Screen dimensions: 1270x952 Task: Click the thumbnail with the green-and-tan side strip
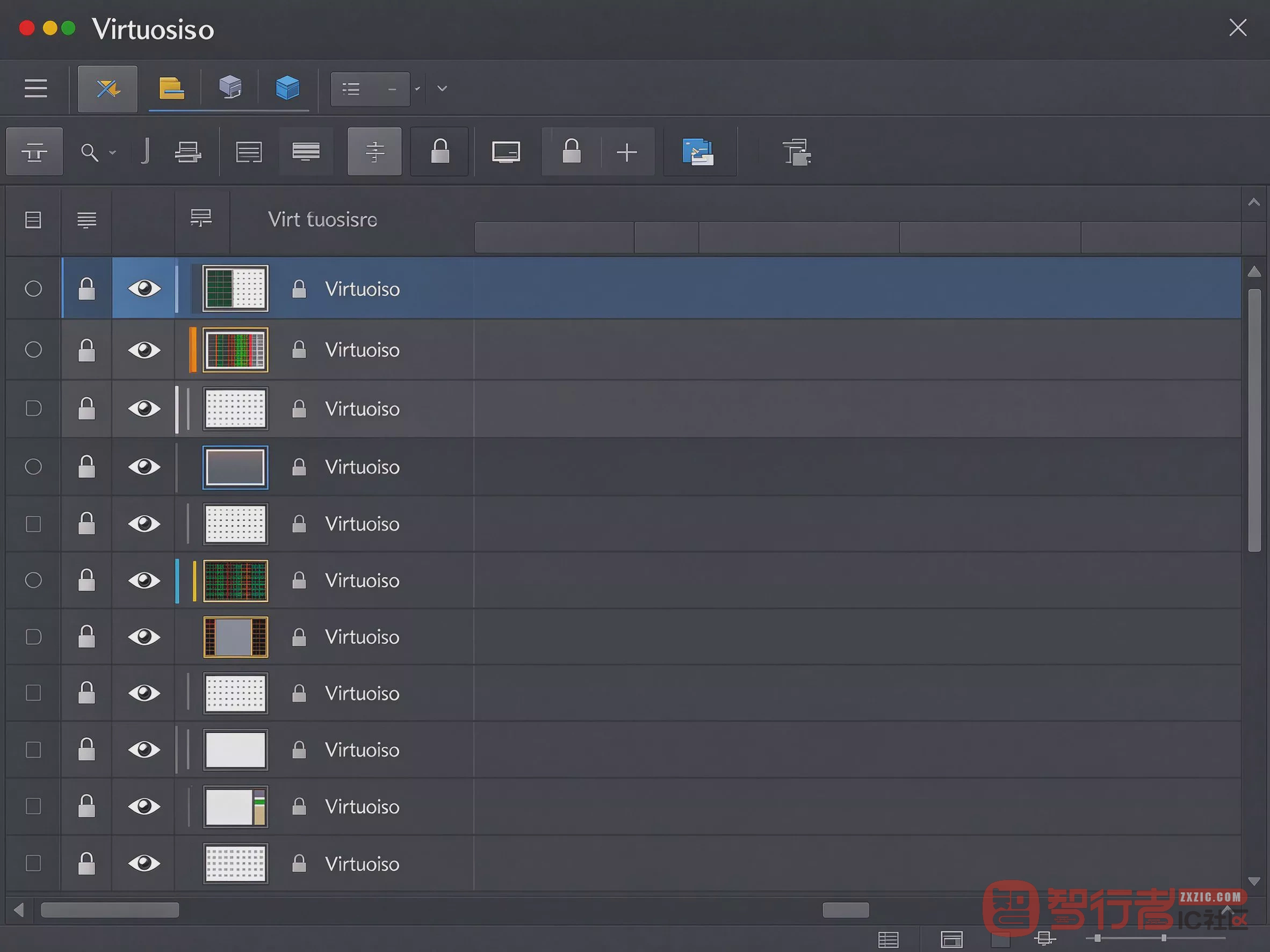click(x=235, y=806)
